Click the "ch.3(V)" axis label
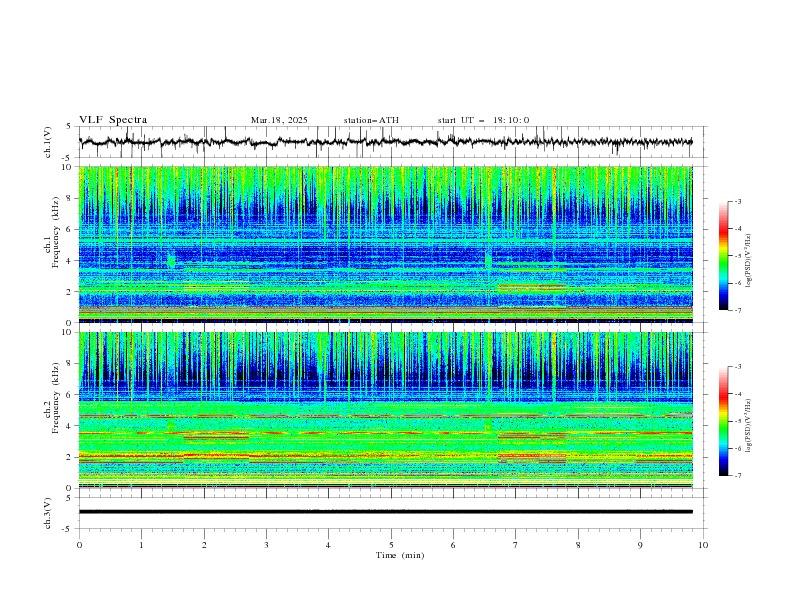Image resolution: width=792 pixels, height=612 pixels. click(48, 513)
